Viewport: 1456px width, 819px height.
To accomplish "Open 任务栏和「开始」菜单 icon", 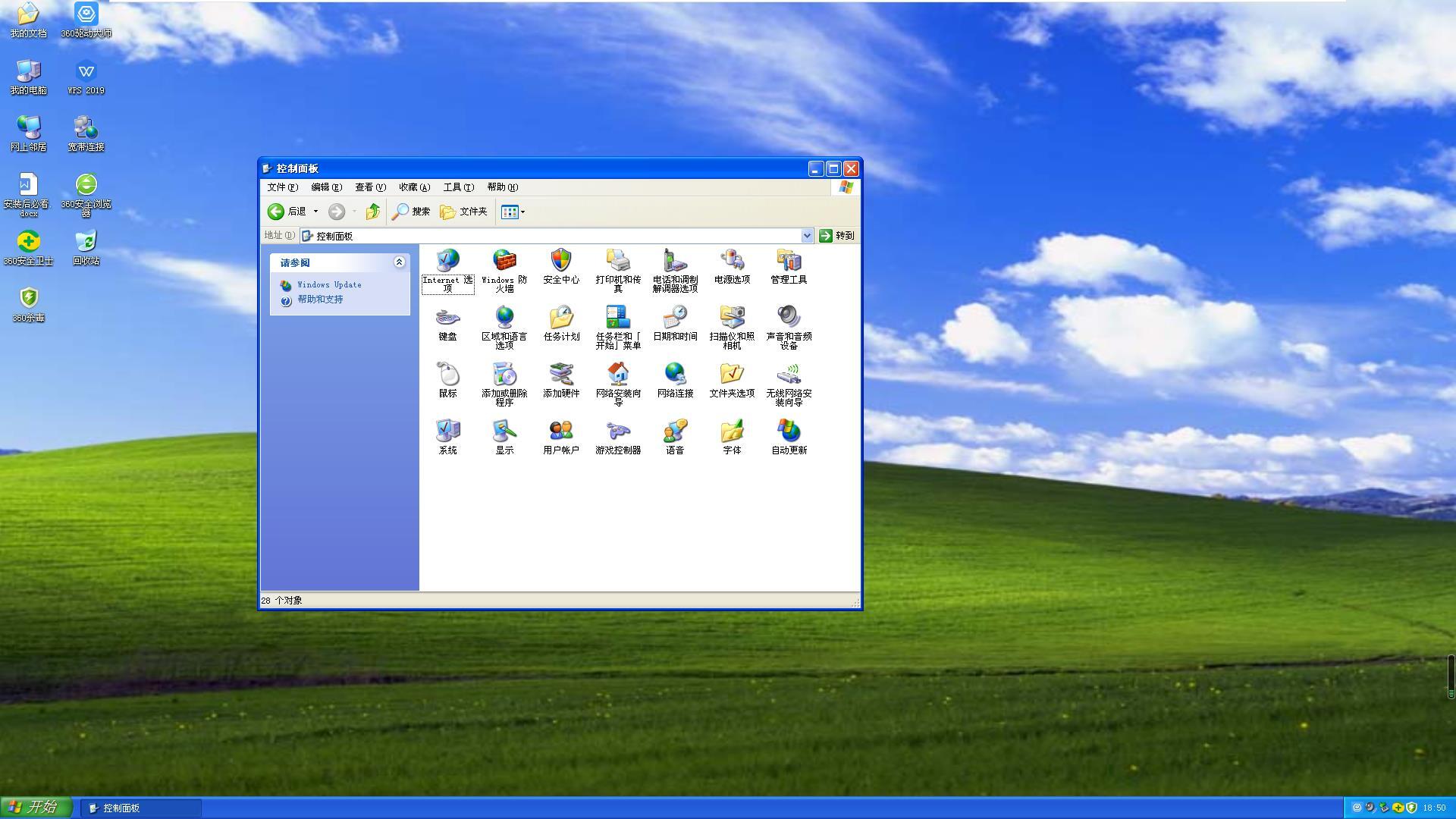I will click(x=618, y=328).
